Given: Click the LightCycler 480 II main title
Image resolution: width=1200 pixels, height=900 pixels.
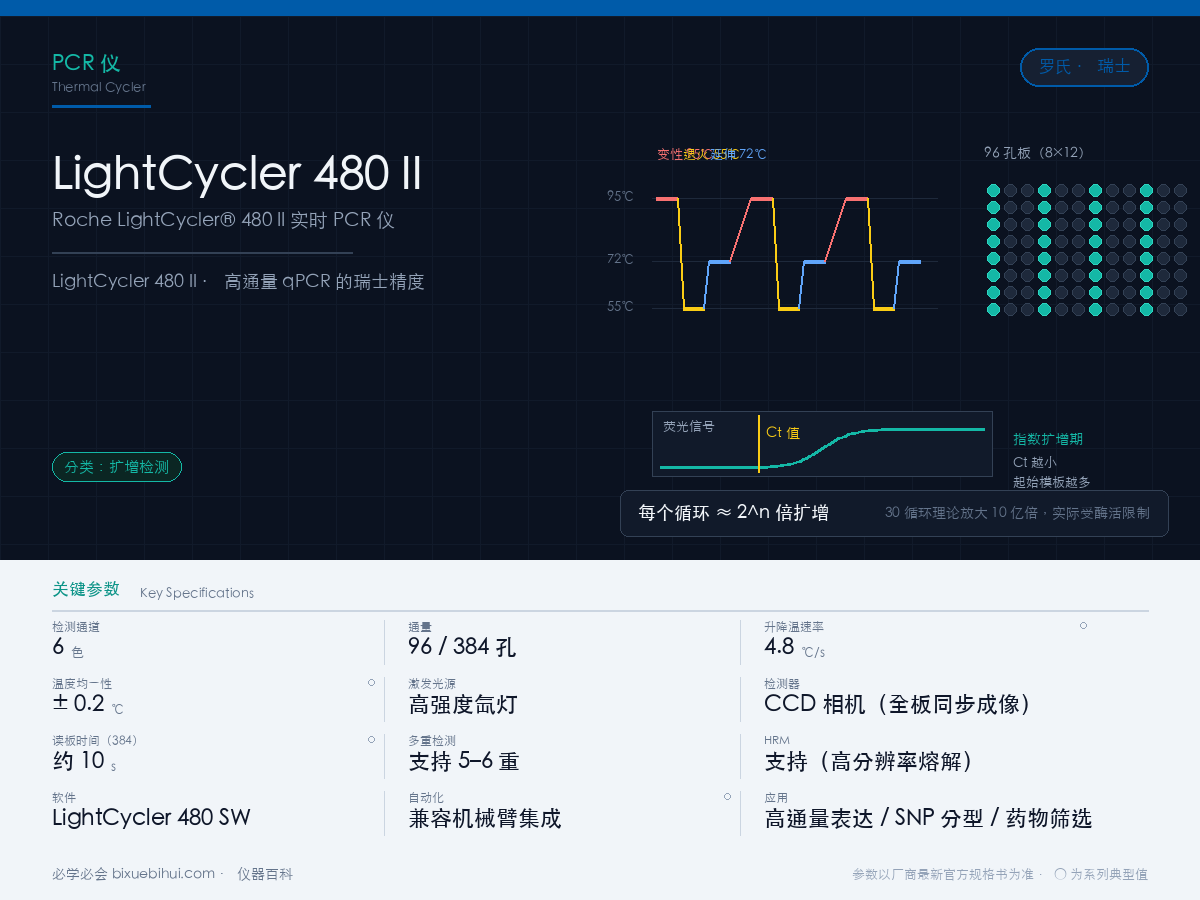Looking at the screenshot, I should pos(237,173).
